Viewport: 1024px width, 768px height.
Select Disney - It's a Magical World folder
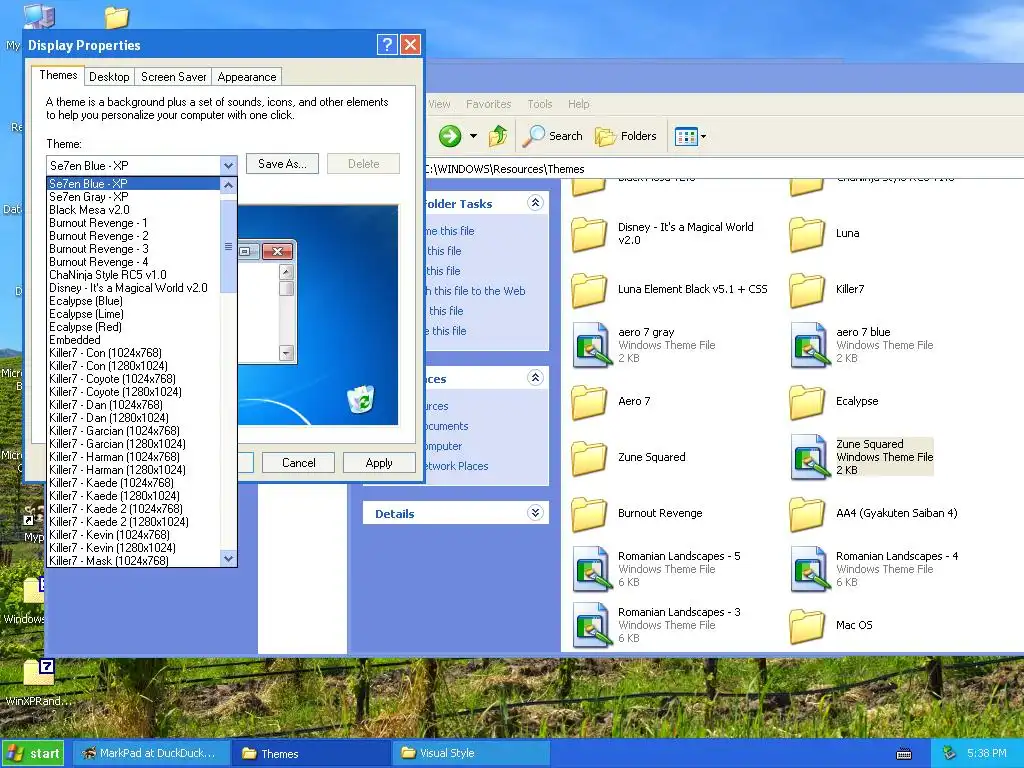pos(662,233)
